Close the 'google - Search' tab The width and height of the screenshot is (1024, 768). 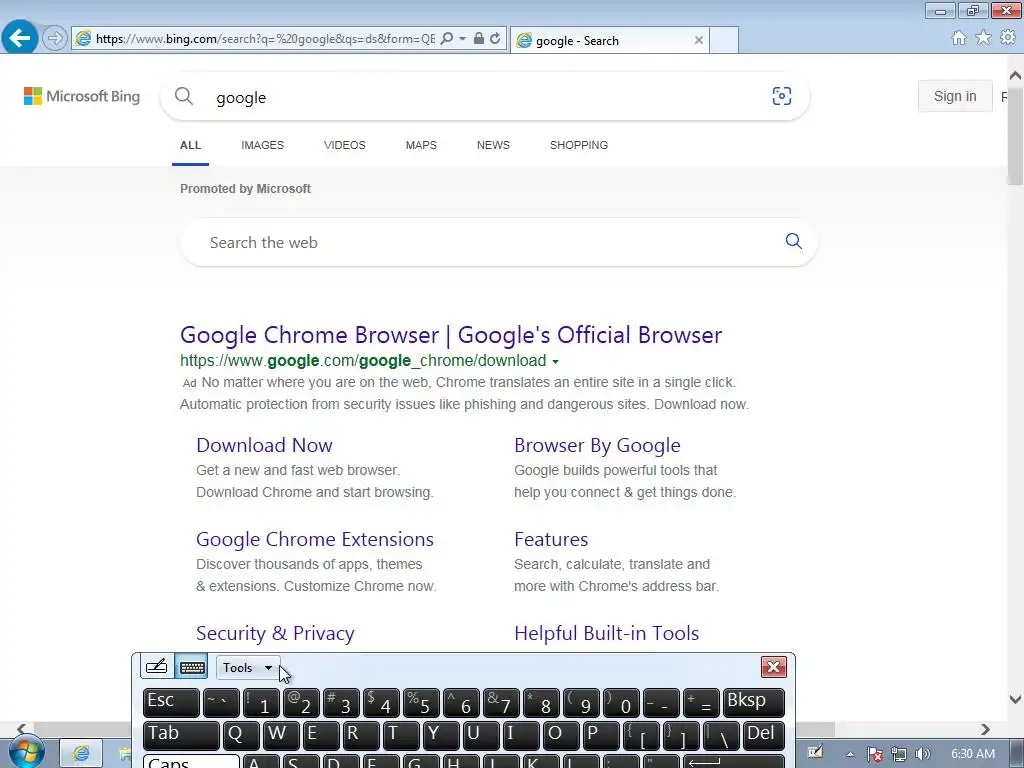pos(699,40)
